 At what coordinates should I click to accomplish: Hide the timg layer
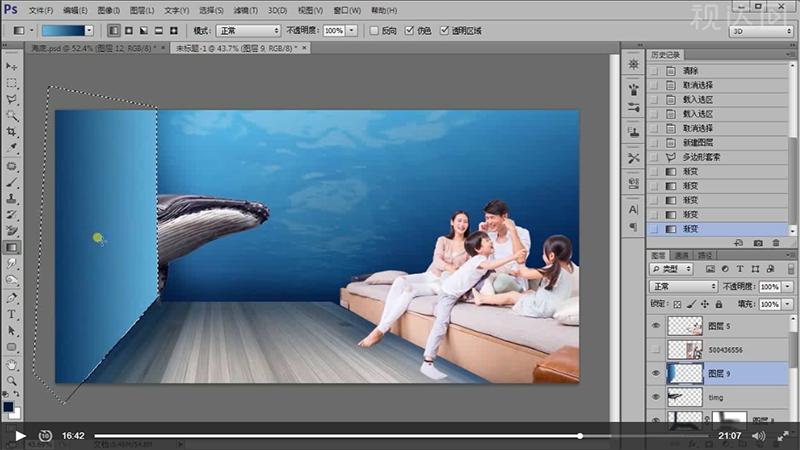(x=656, y=397)
